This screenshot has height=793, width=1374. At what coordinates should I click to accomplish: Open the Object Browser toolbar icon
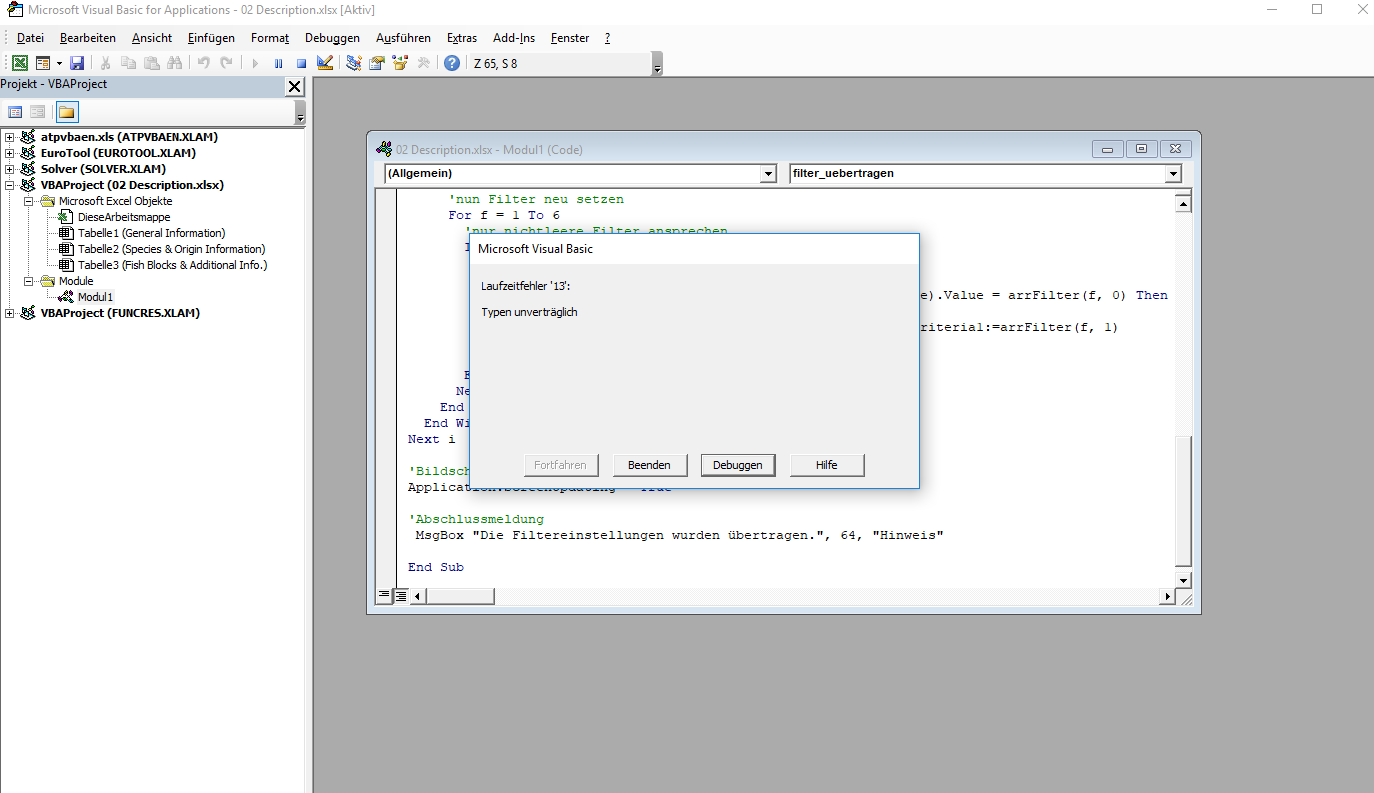pyautogui.click(x=400, y=63)
